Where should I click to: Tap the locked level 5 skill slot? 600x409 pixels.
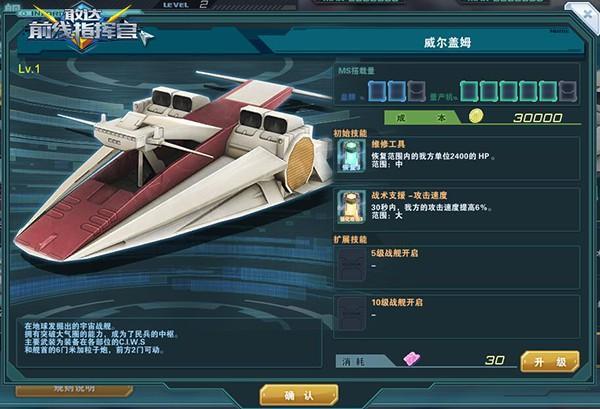[x=351, y=265]
